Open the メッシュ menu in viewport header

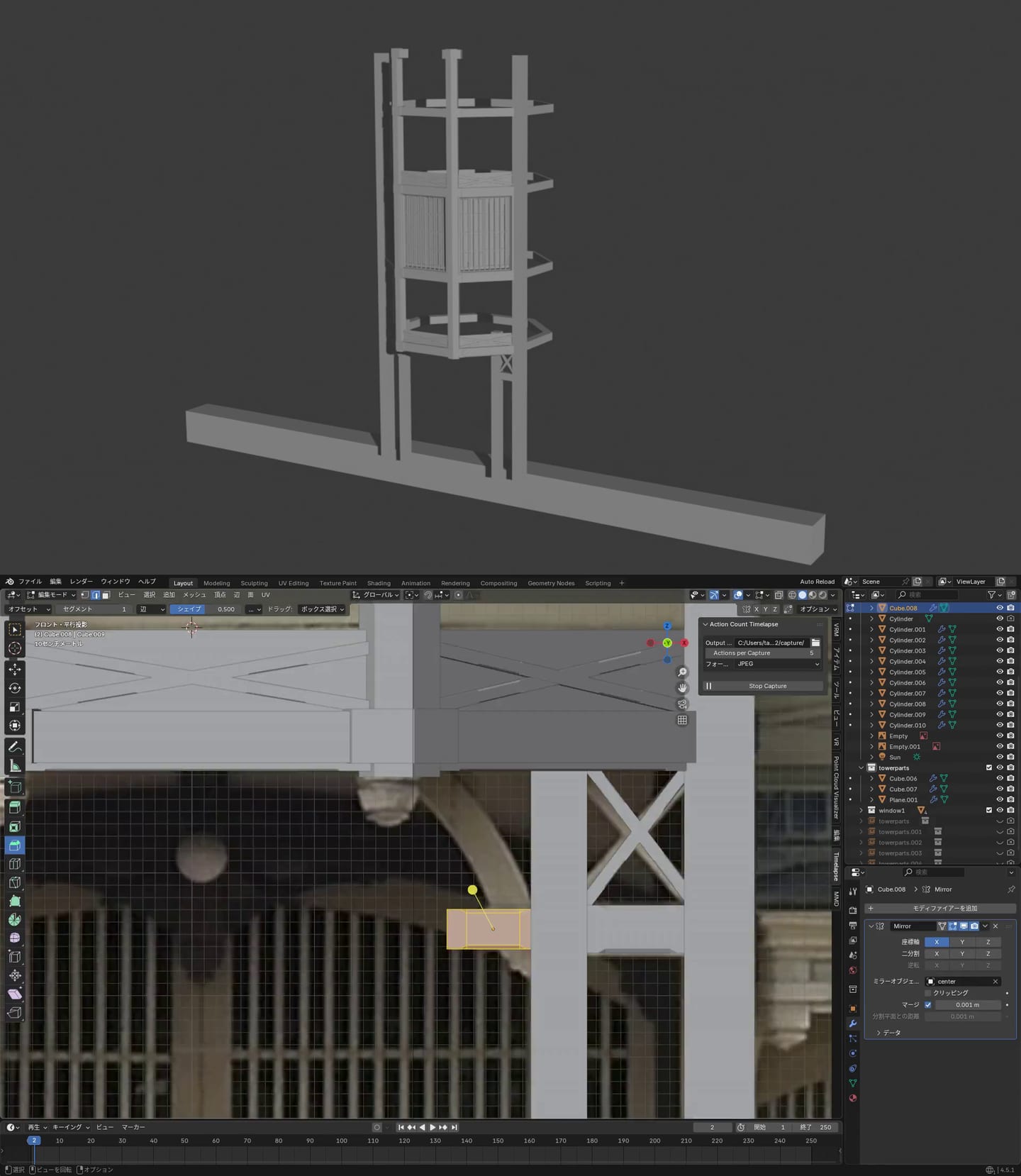(194, 595)
